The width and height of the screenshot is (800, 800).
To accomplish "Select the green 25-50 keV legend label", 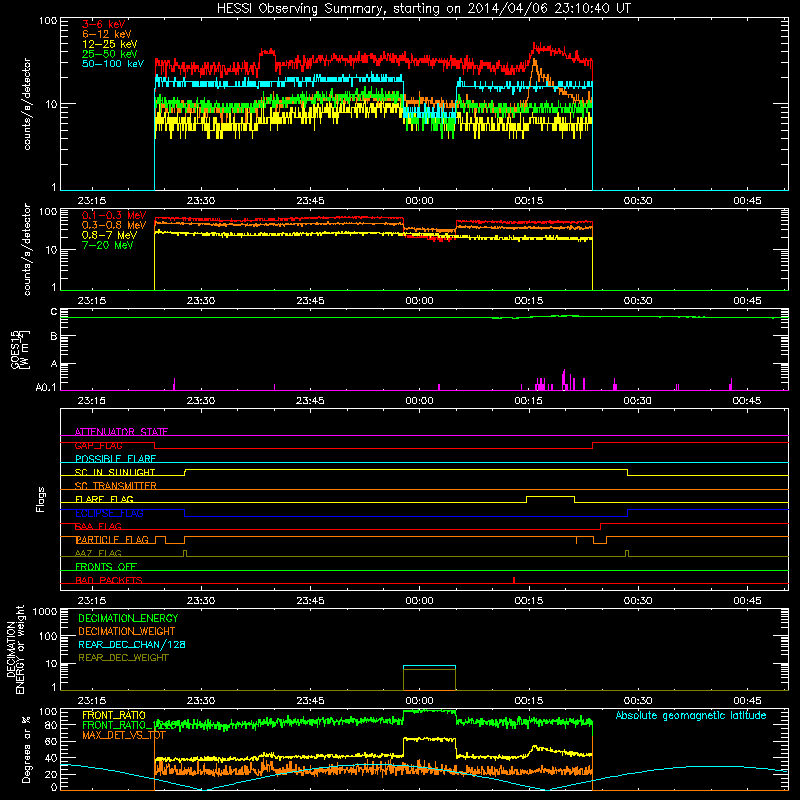I will pos(110,54).
